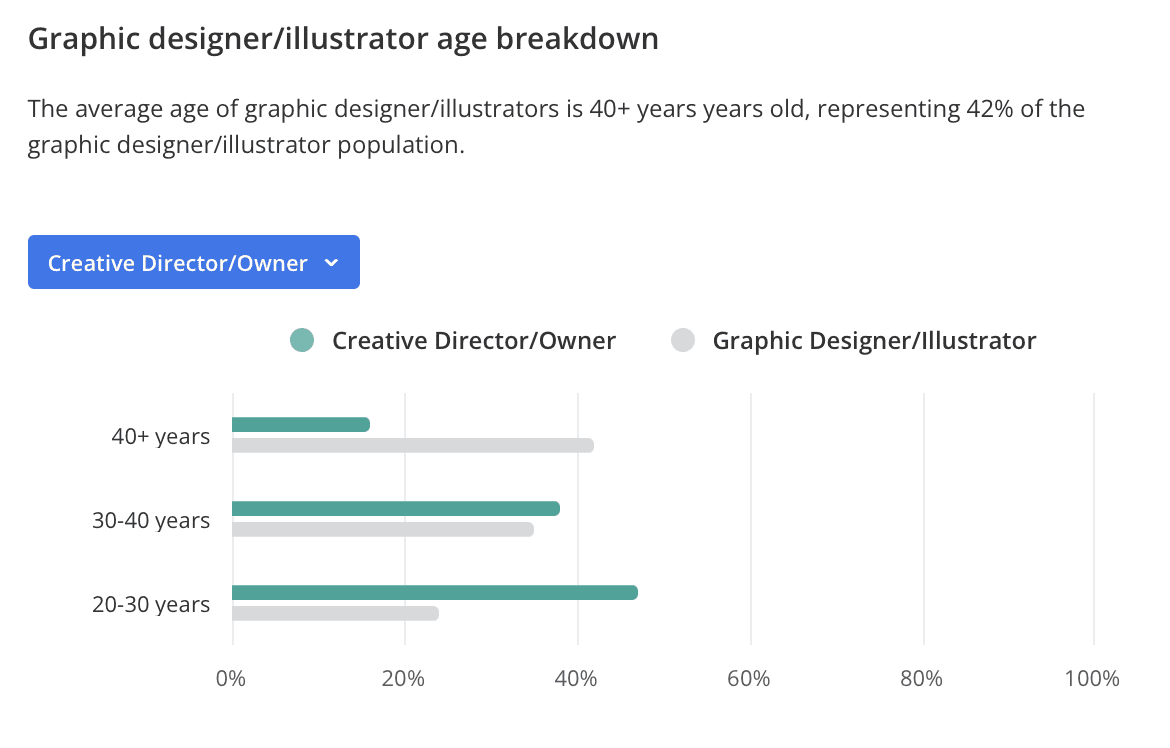This screenshot has height=748, width=1170.
Task: Click the teal bar for 30-40 years
Action: (395, 508)
